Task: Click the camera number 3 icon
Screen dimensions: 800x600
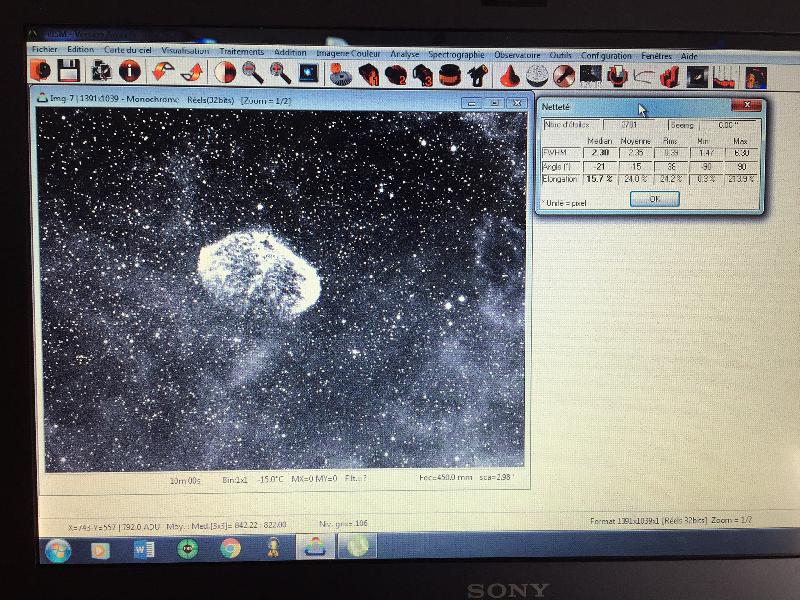Action: [423, 75]
